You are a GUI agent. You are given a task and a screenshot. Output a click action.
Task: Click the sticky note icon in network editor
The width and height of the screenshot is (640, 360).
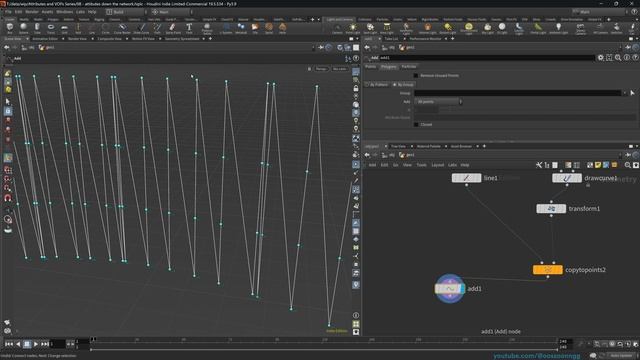pyautogui.click(x=598, y=165)
